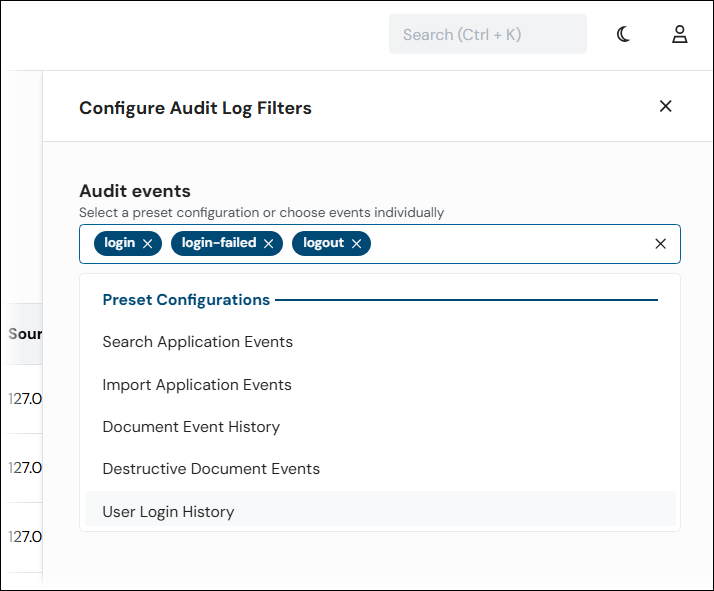Click the login-failed chip label
Screen dimensions: 714x591
(219, 243)
